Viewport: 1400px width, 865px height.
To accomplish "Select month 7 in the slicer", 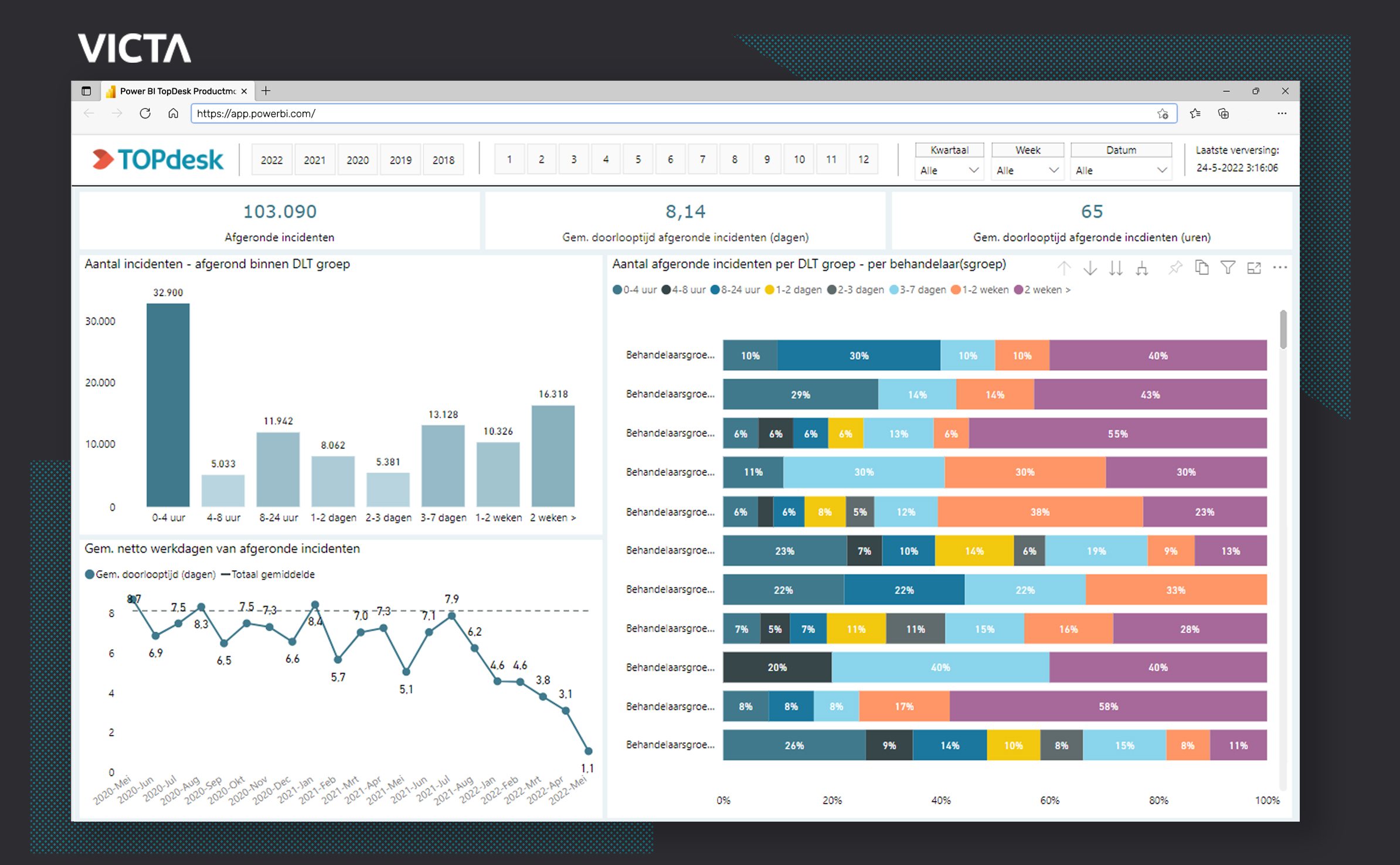I will pyautogui.click(x=702, y=159).
